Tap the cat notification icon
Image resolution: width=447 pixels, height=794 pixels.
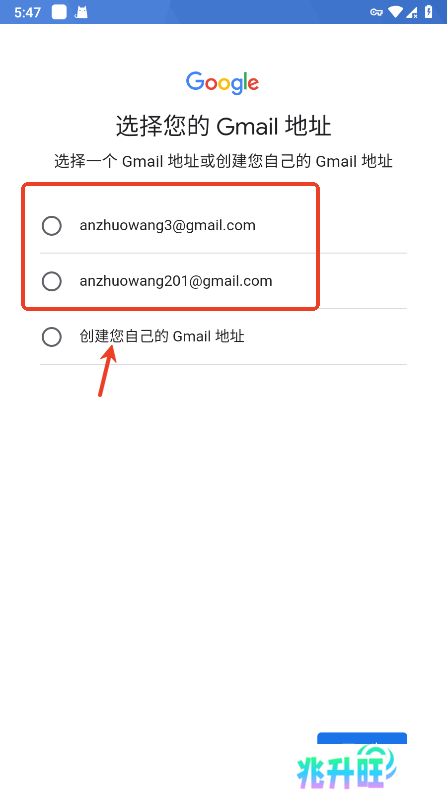pyautogui.click(x=81, y=12)
